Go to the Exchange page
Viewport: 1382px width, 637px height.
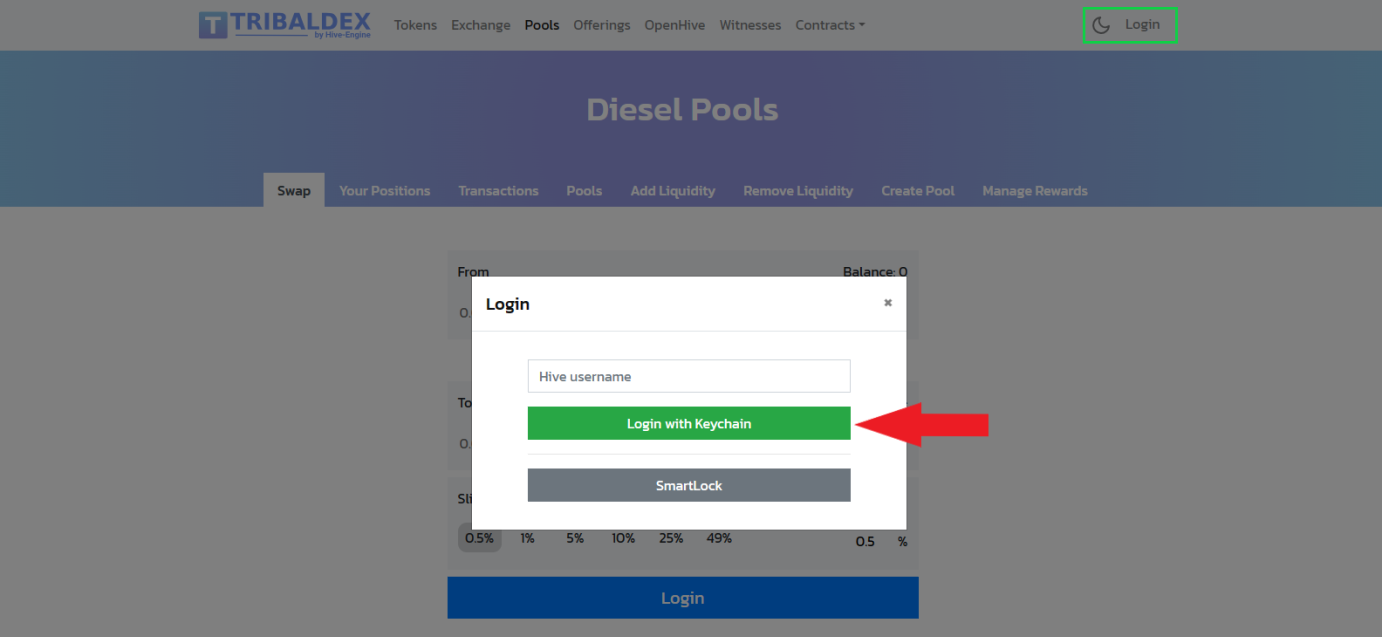(x=481, y=25)
